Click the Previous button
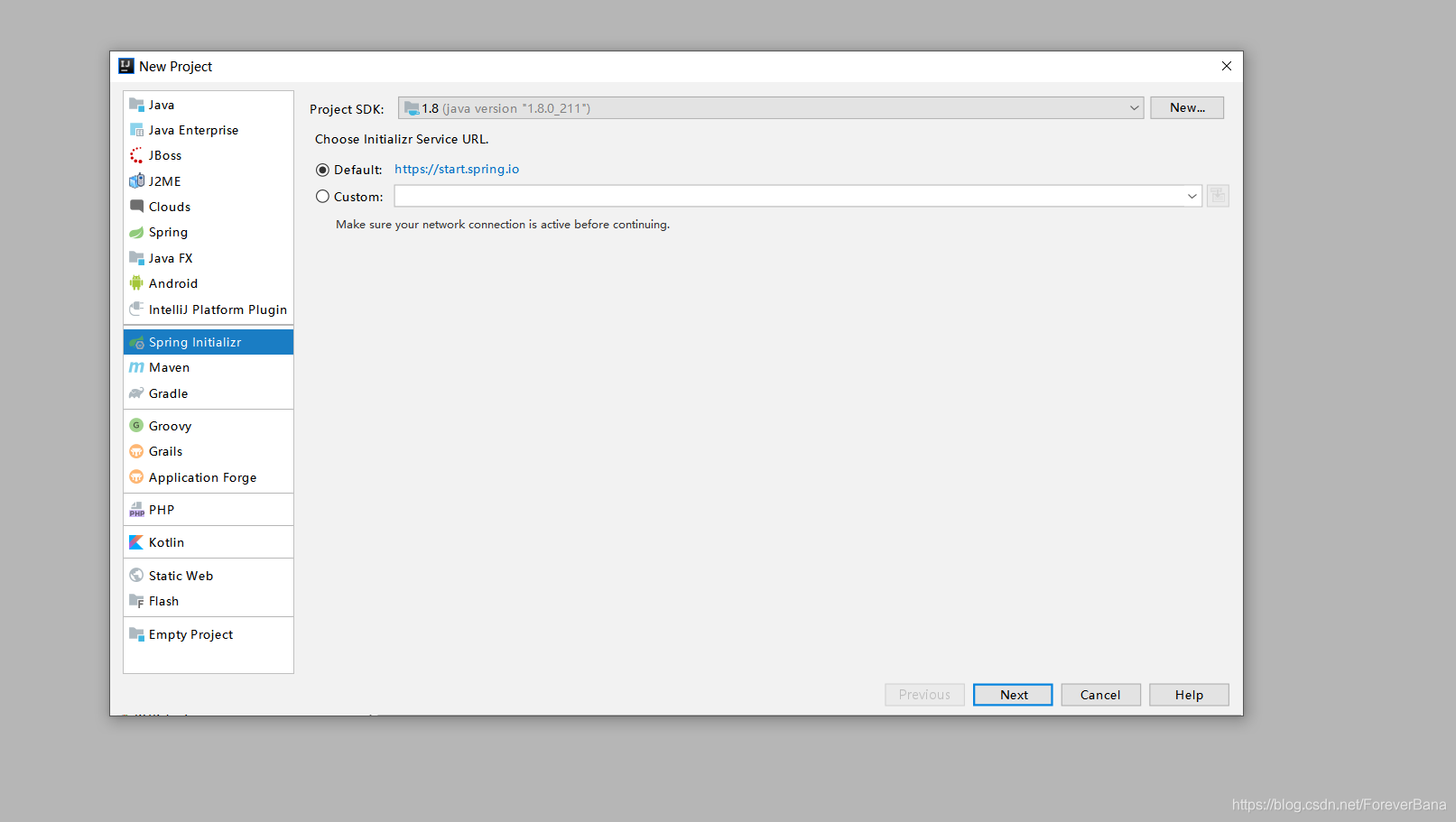The width and height of the screenshot is (1456, 822). tap(924, 695)
